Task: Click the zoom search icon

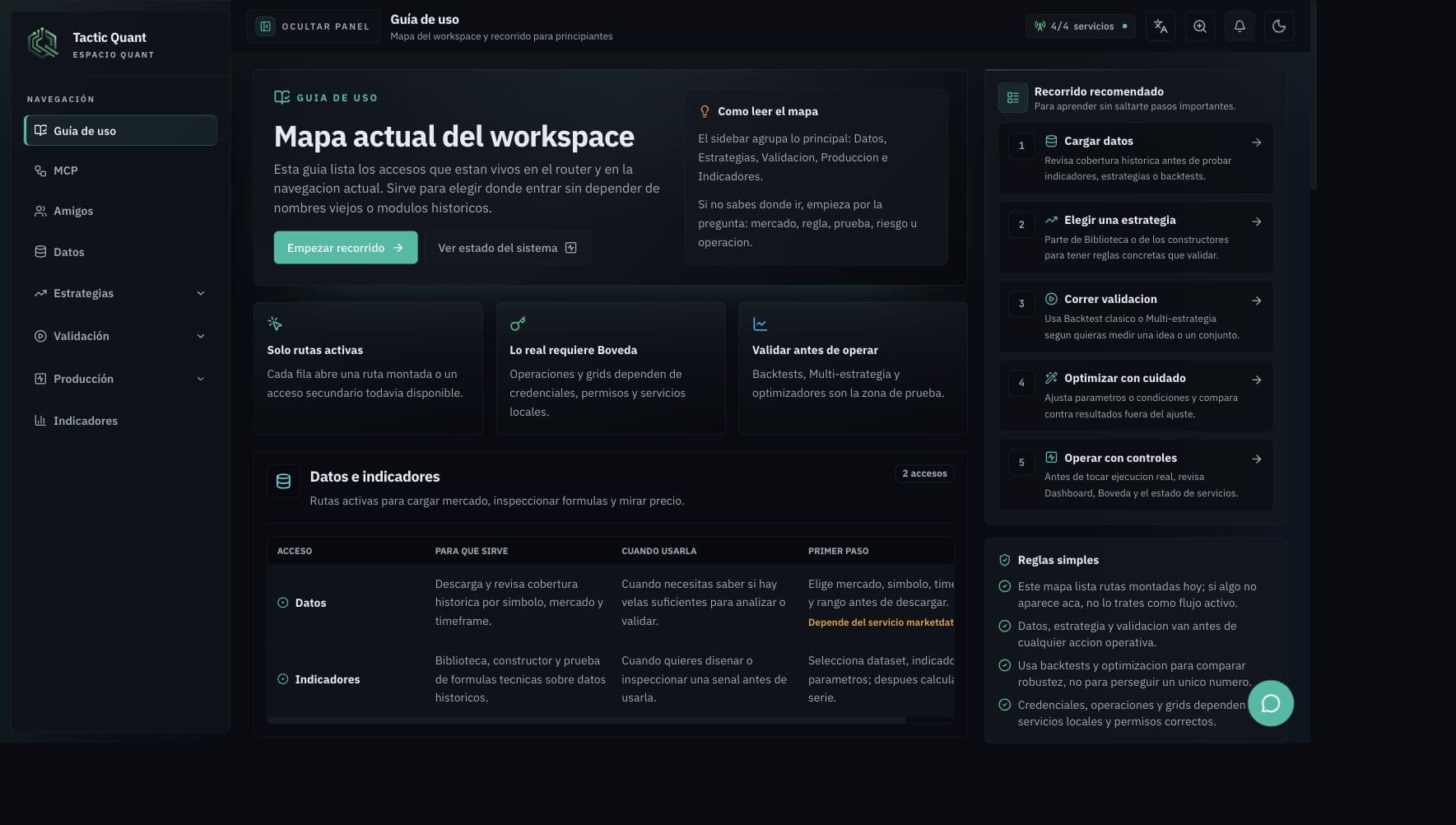Action: coord(1200,26)
